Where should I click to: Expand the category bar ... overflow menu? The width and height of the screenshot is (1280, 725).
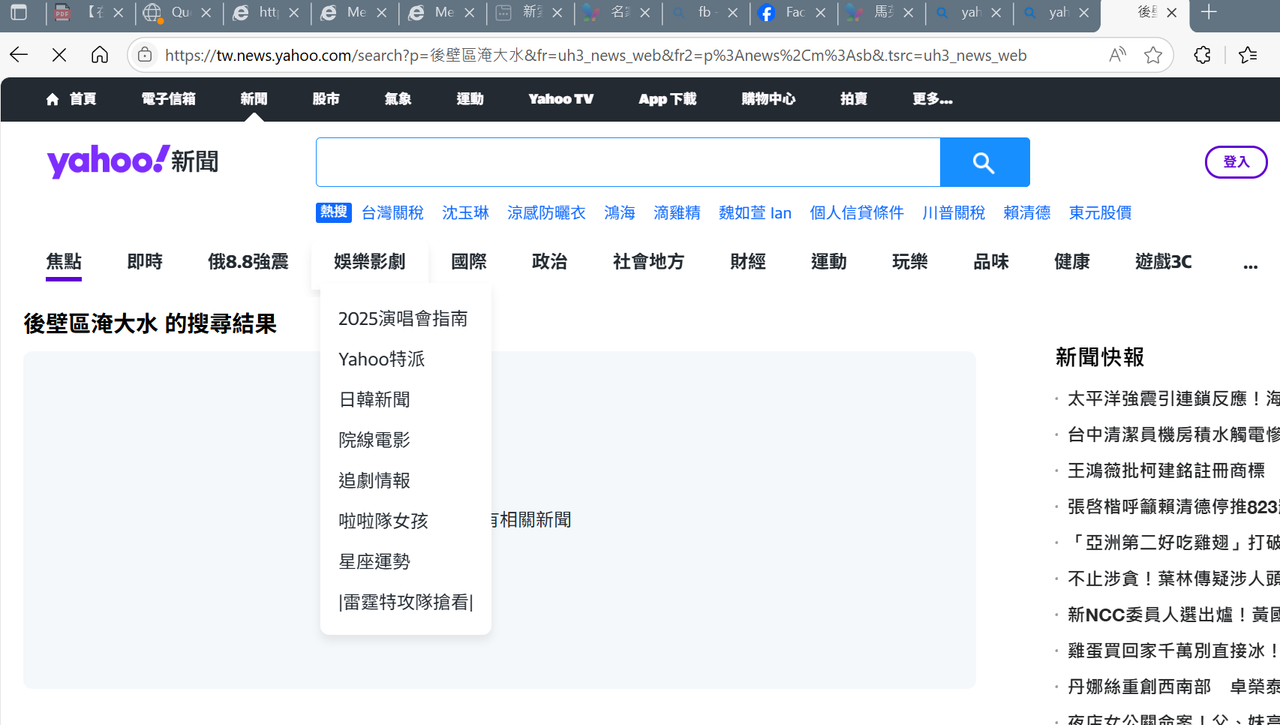pyautogui.click(x=1250, y=262)
